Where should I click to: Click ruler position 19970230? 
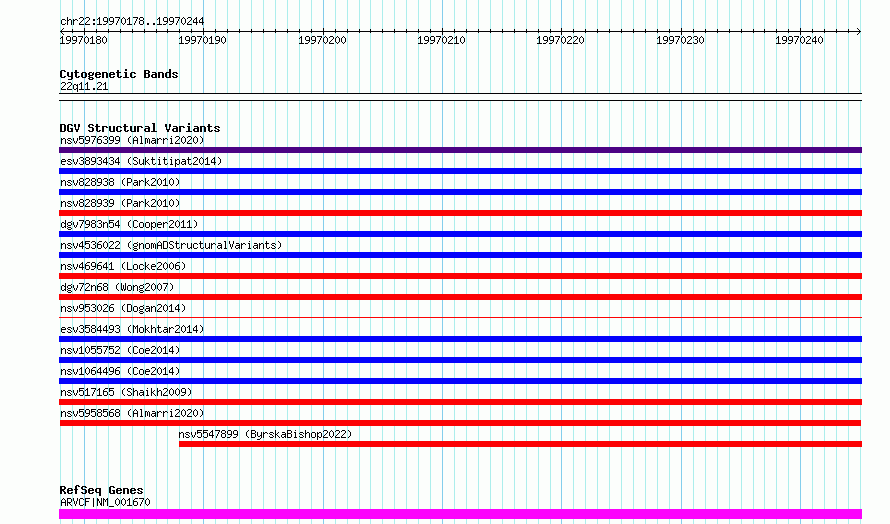(x=681, y=40)
